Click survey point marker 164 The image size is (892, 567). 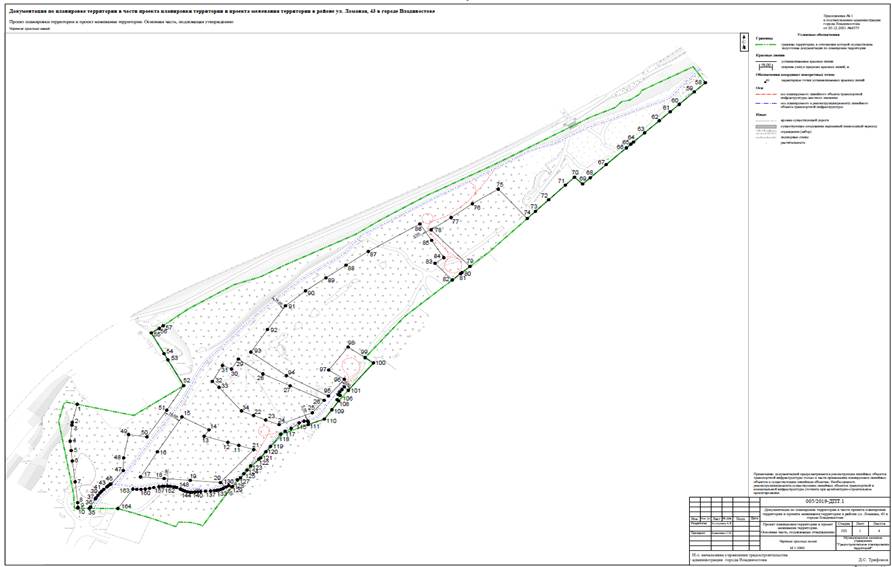pyautogui.click(x=118, y=508)
